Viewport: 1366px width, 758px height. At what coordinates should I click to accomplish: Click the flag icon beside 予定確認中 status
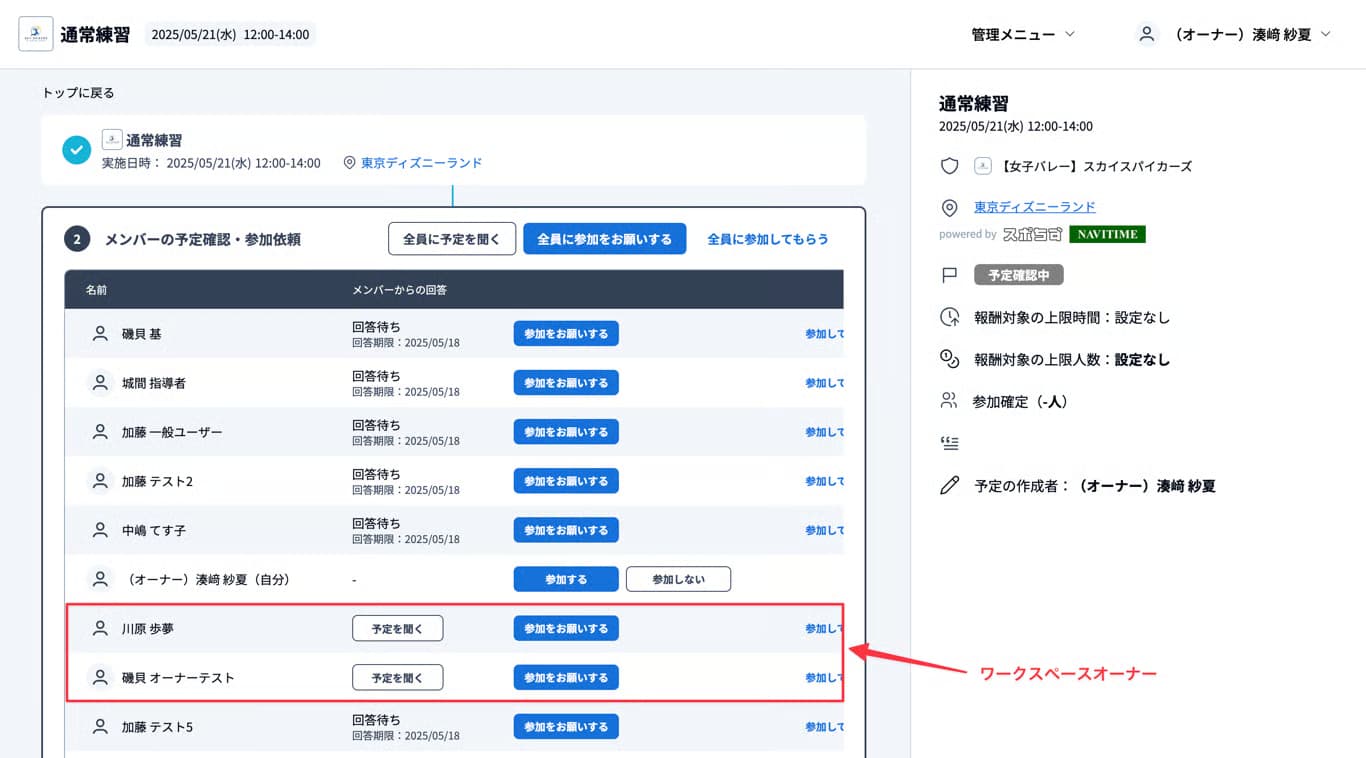(949, 274)
